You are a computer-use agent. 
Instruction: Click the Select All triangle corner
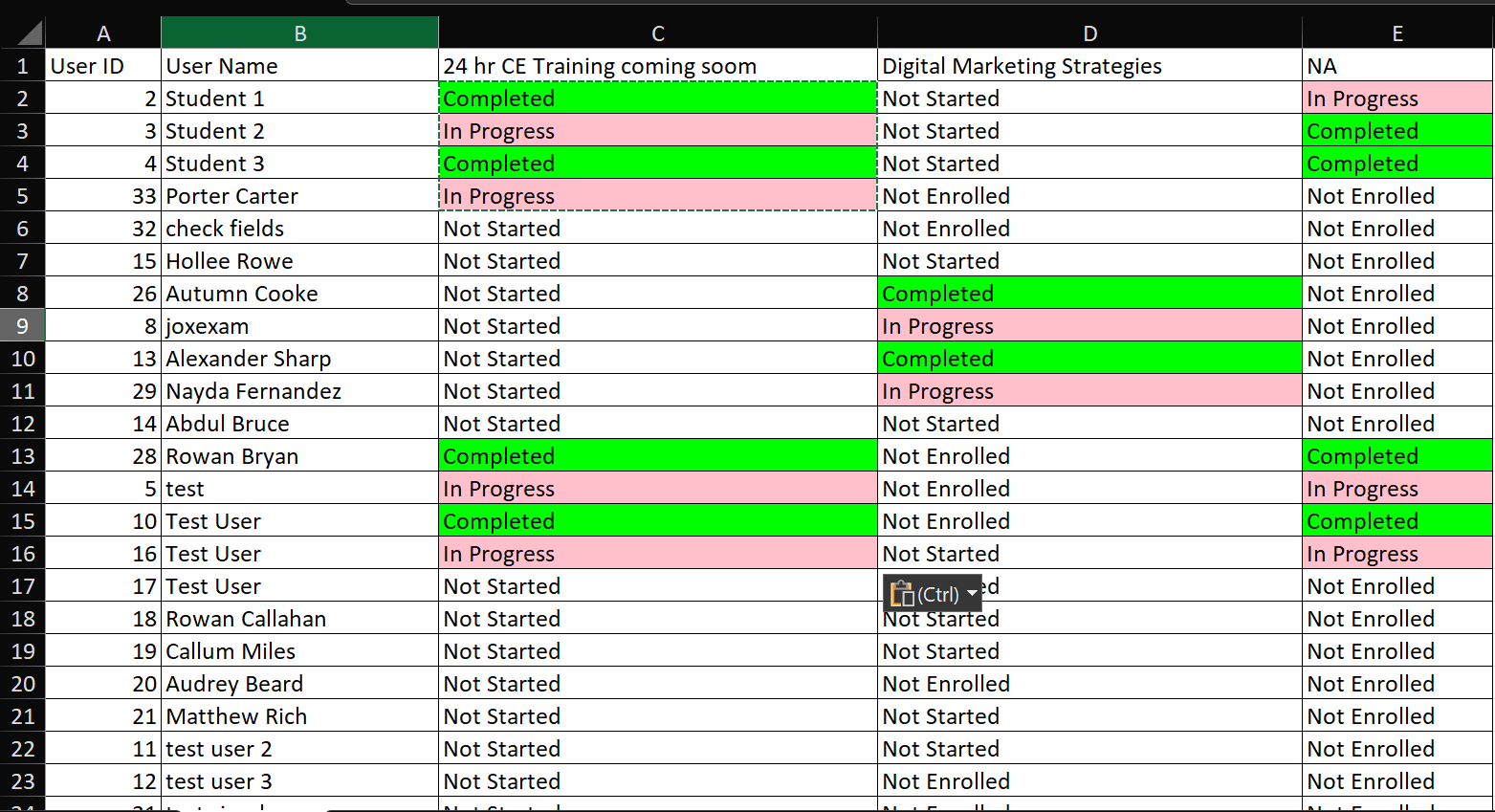pos(23,33)
